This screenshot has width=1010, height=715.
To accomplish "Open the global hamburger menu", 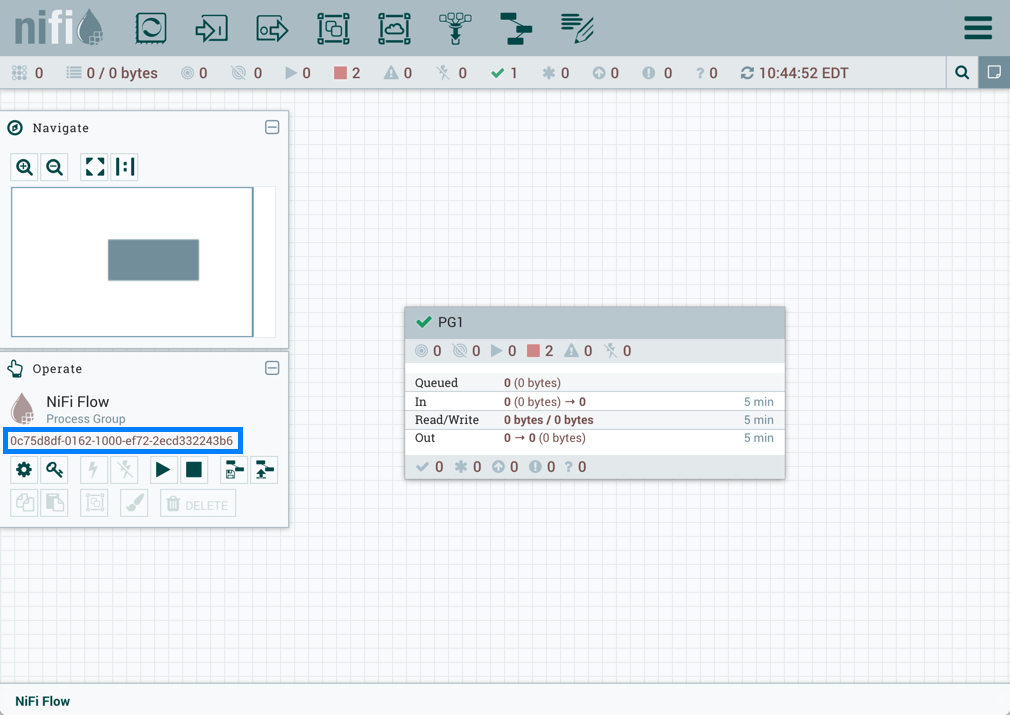I will [x=977, y=28].
